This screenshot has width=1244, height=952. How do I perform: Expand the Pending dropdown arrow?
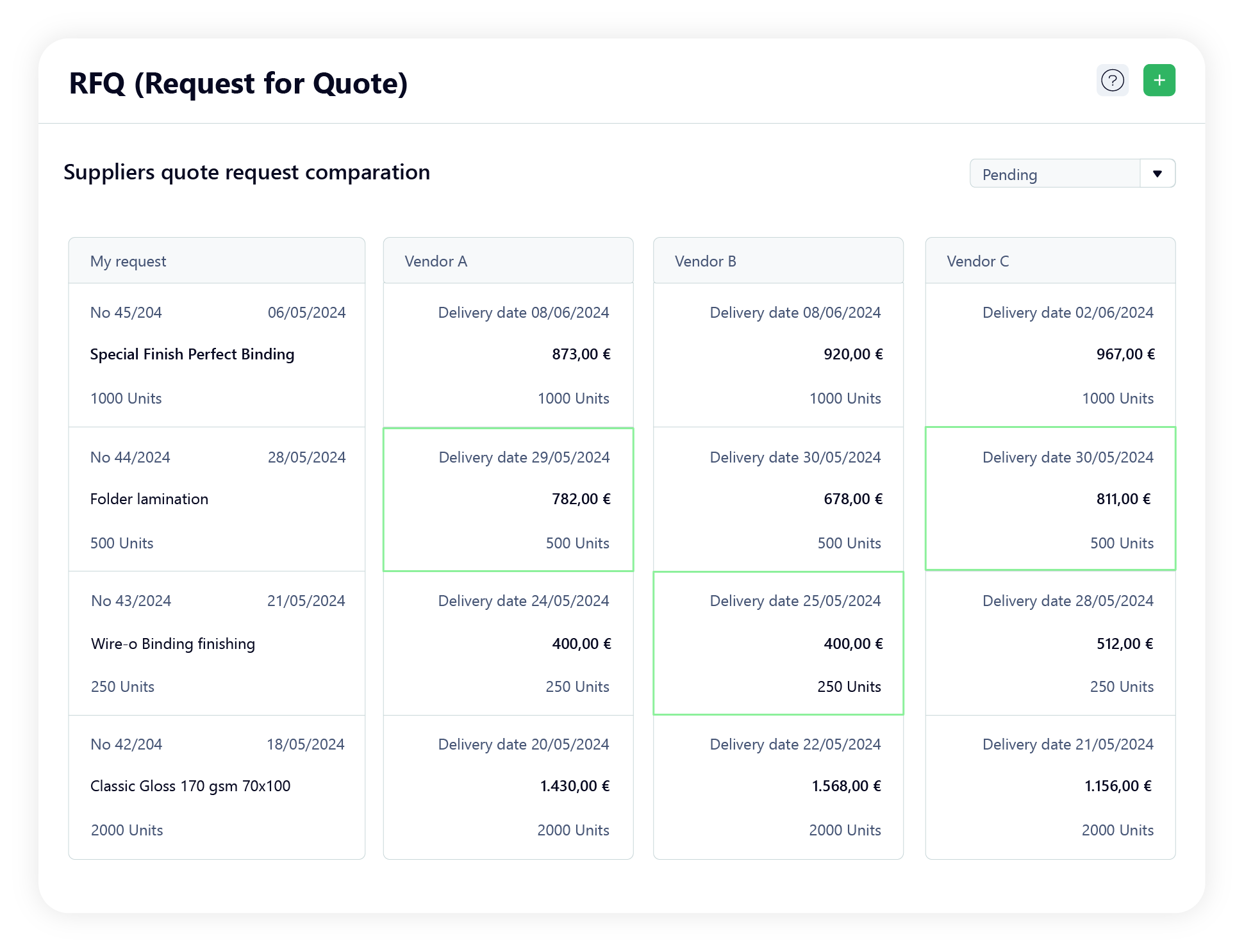(x=1157, y=174)
